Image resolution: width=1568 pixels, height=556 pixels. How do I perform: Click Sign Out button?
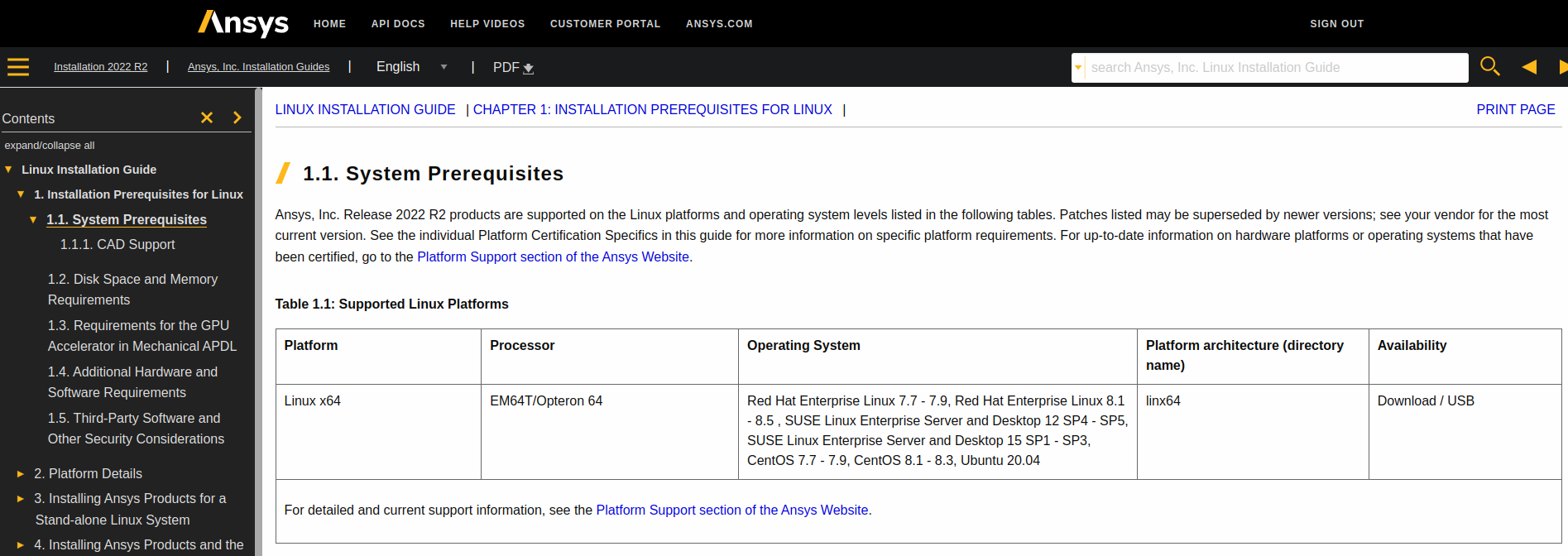coord(1336,24)
